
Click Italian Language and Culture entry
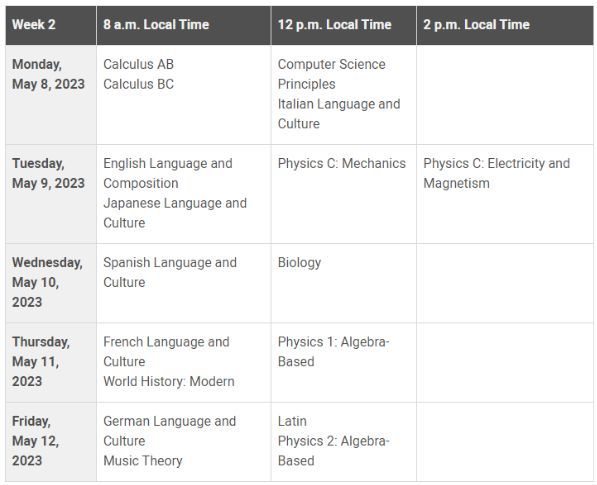tap(339, 114)
